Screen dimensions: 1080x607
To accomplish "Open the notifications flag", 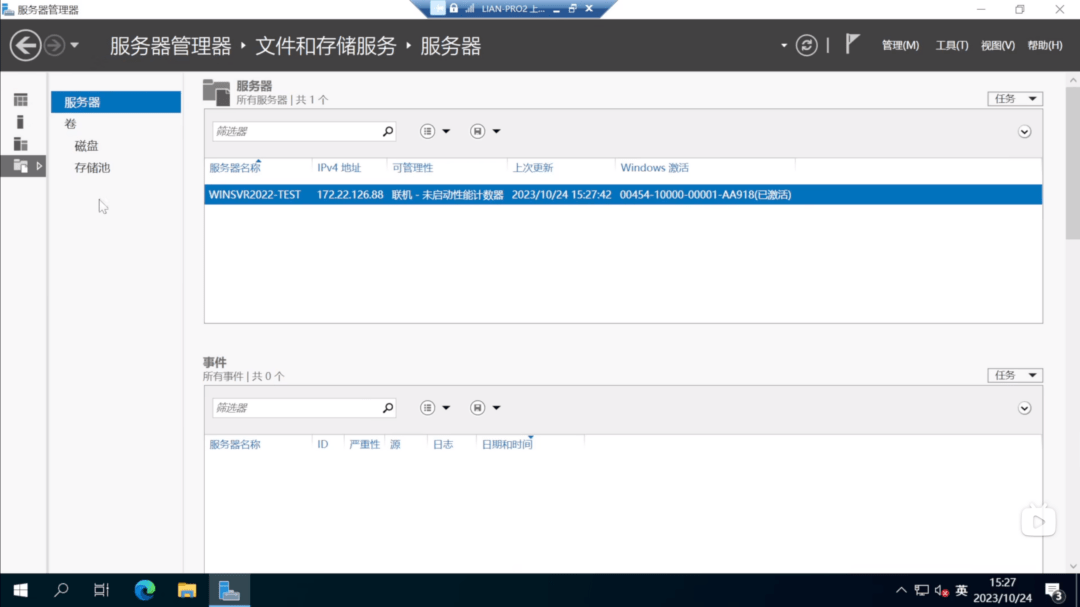I will tap(851, 44).
